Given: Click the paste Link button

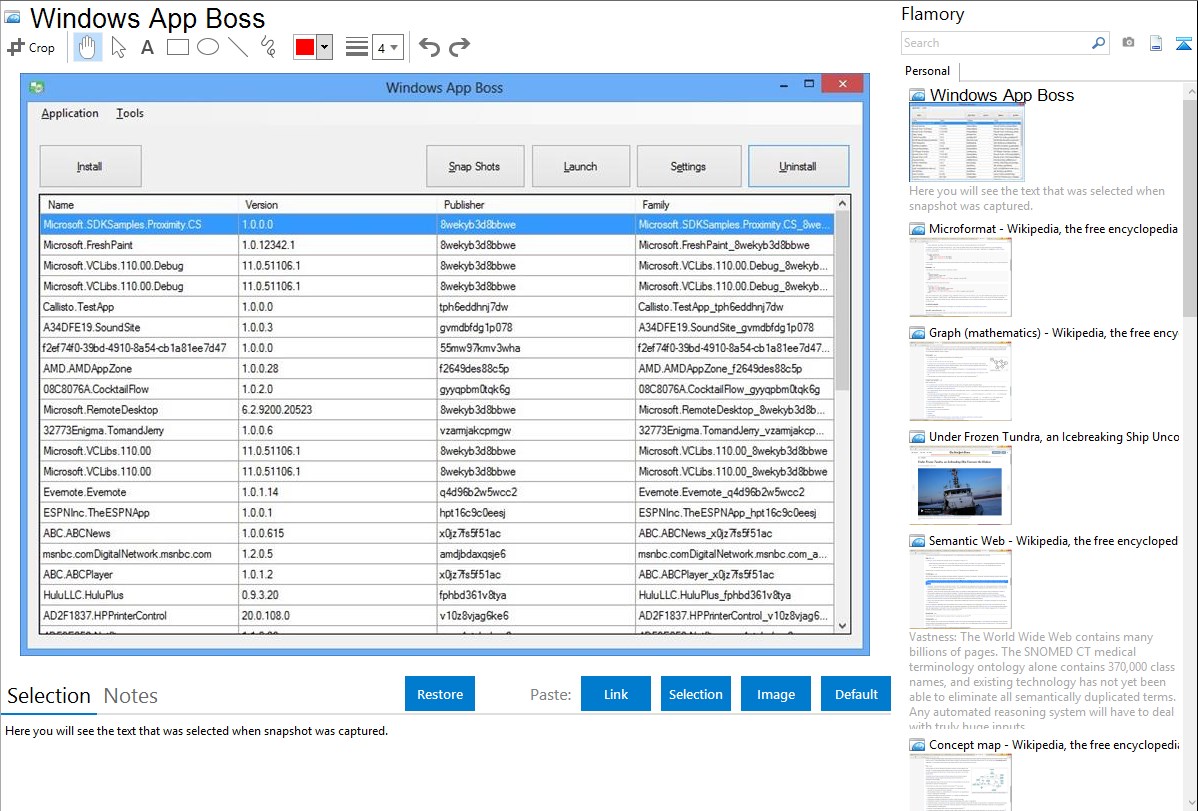Looking at the screenshot, I should click(616, 694).
